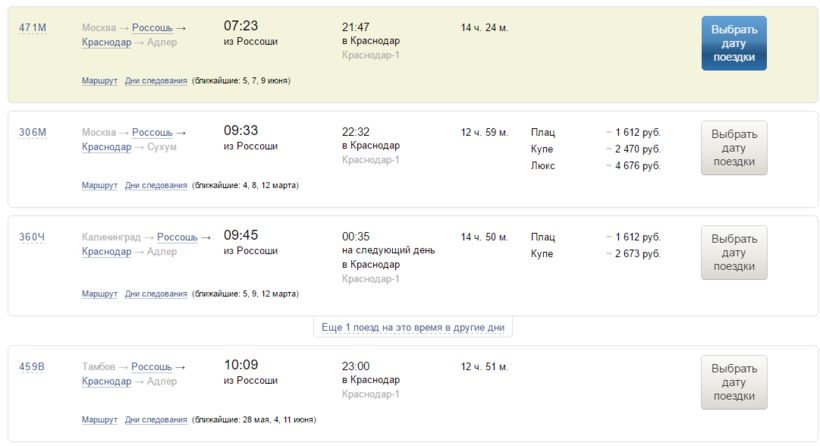Image resolution: width=820 pixels, height=446 pixels.
Task: Open train 306М number link
Action: pos(32,132)
